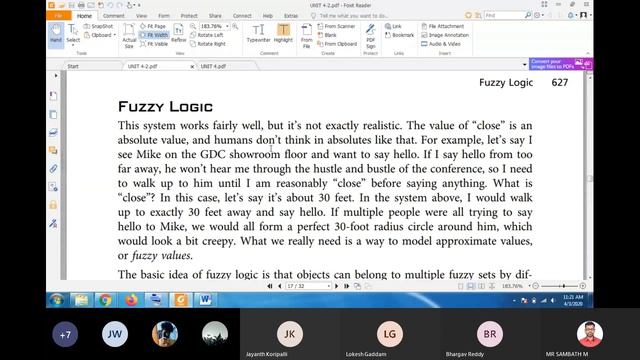Create PDF From File
640x360 pixels.
[307, 36]
